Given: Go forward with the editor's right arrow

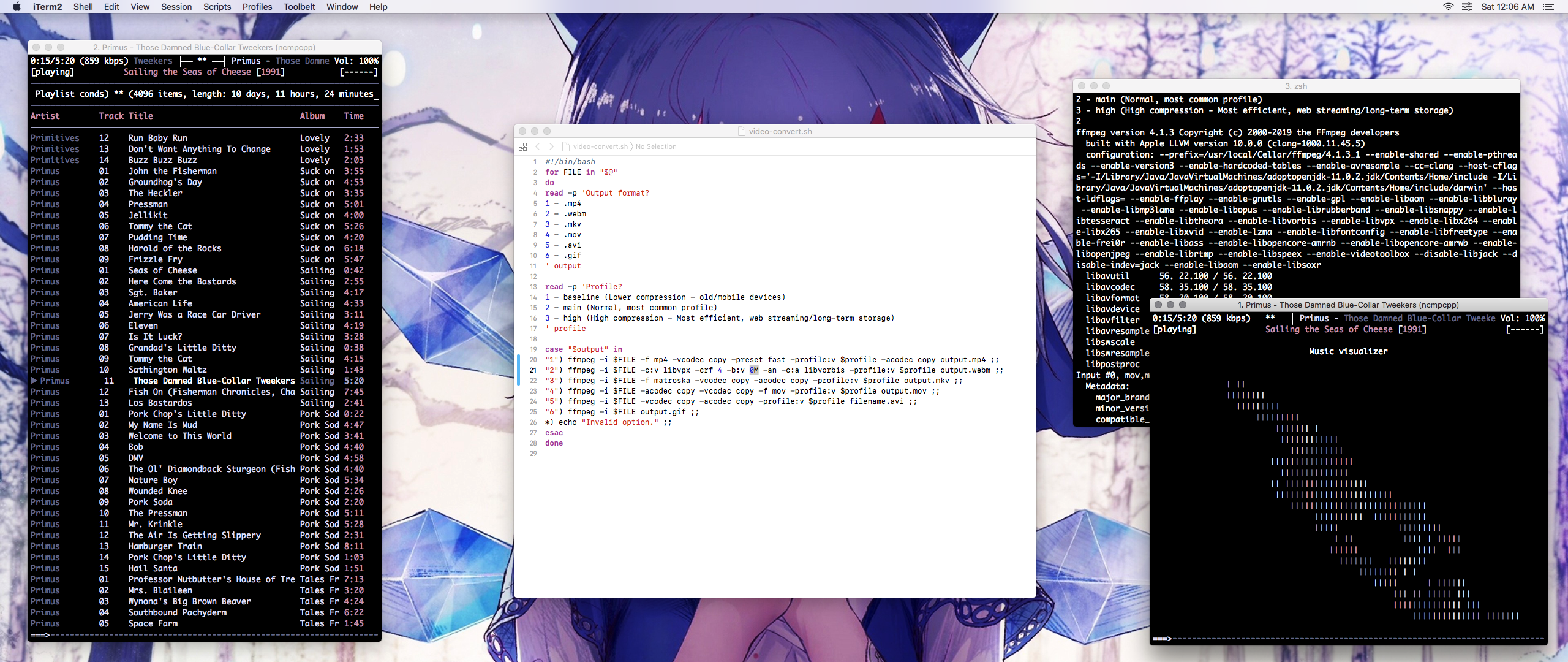Looking at the screenshot, I should (x=551, y=146).
